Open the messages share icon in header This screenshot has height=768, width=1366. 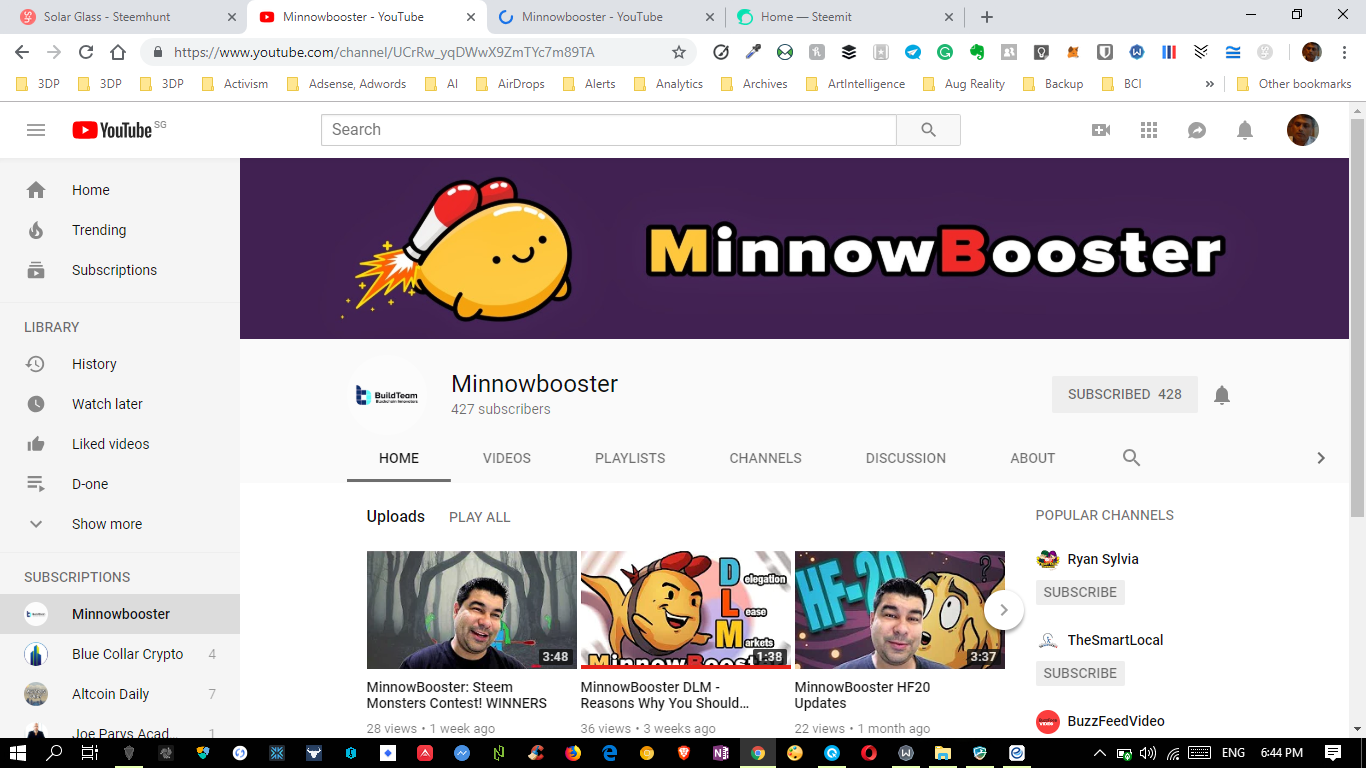(x=1197, y=130)
